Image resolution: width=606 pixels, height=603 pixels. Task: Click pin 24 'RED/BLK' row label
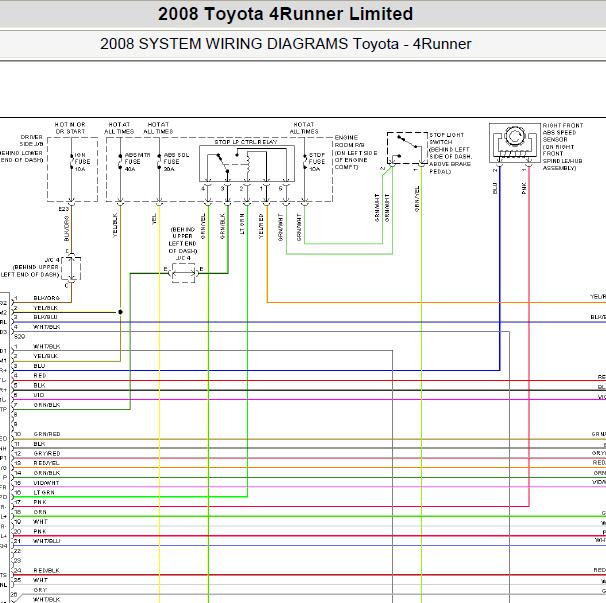tap(46, 571)
